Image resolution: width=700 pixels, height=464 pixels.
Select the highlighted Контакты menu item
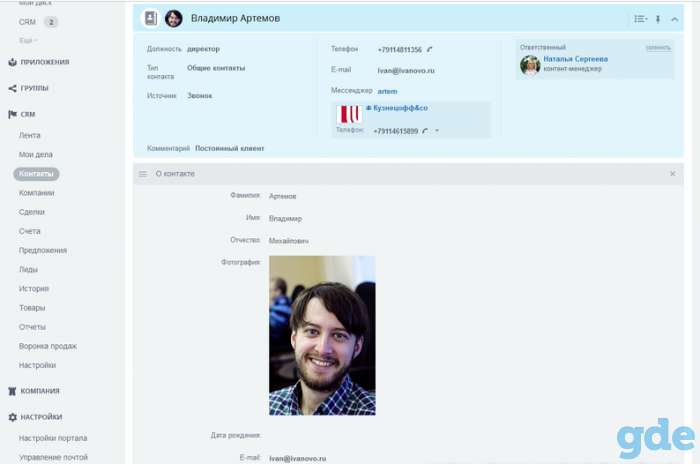[x=36, y=174]
